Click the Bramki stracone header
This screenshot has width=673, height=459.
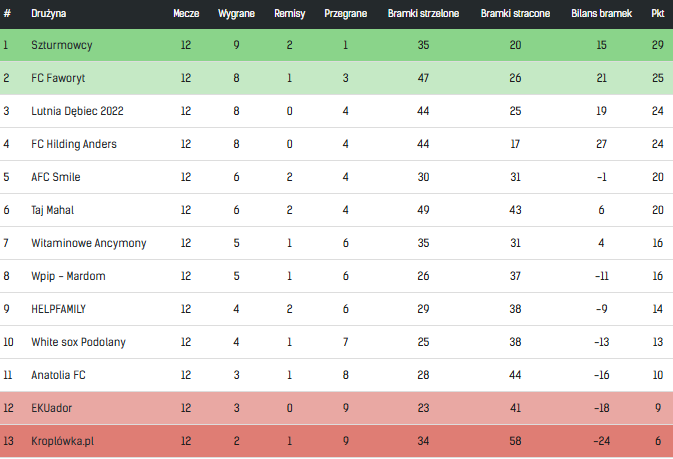(x=515, y=13)
